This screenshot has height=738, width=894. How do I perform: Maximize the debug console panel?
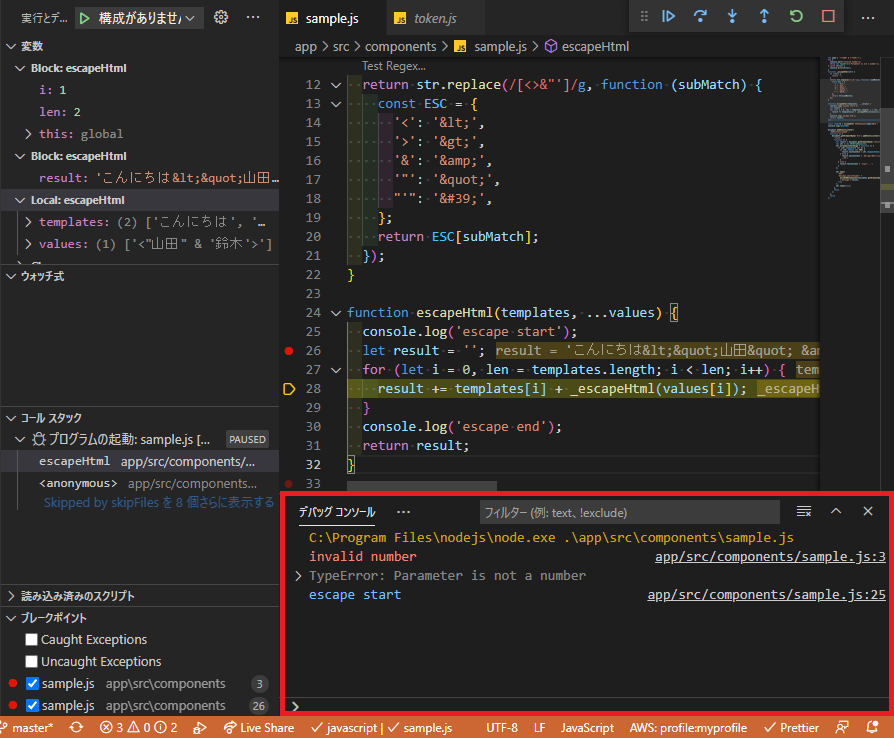pyautogui.click(x=836, y=512)
